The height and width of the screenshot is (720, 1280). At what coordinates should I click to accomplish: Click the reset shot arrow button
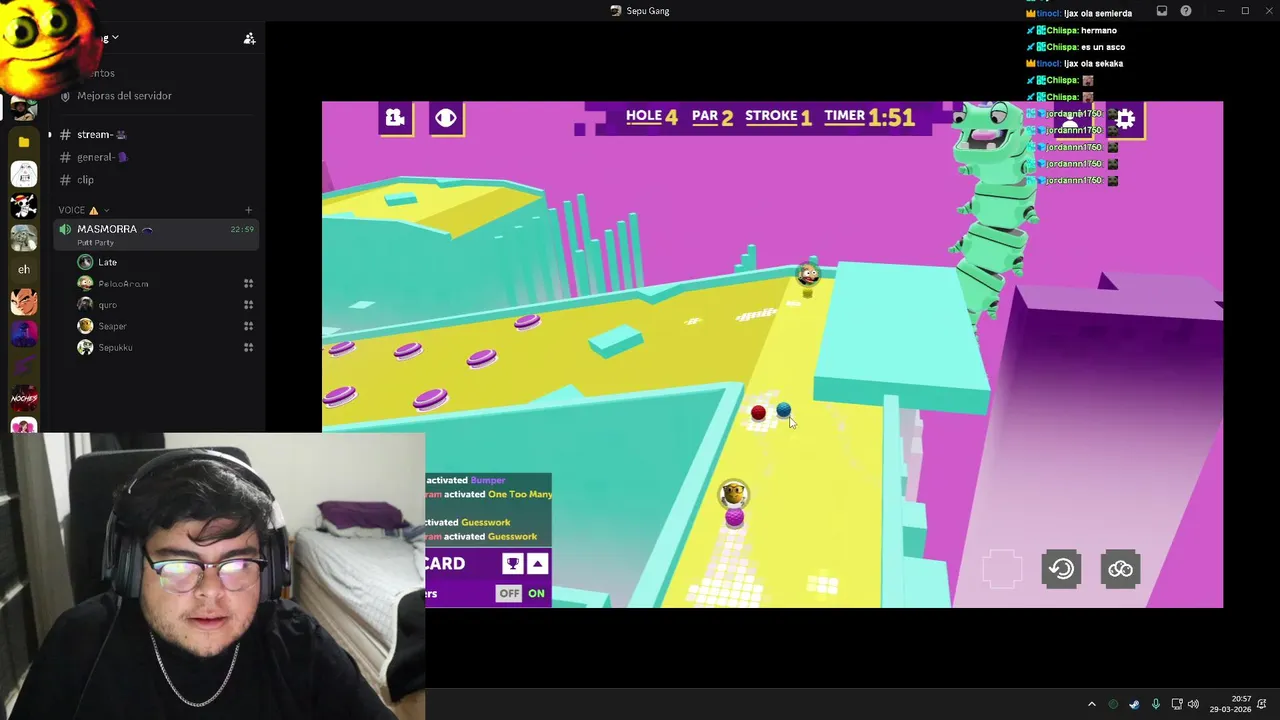1062,569
